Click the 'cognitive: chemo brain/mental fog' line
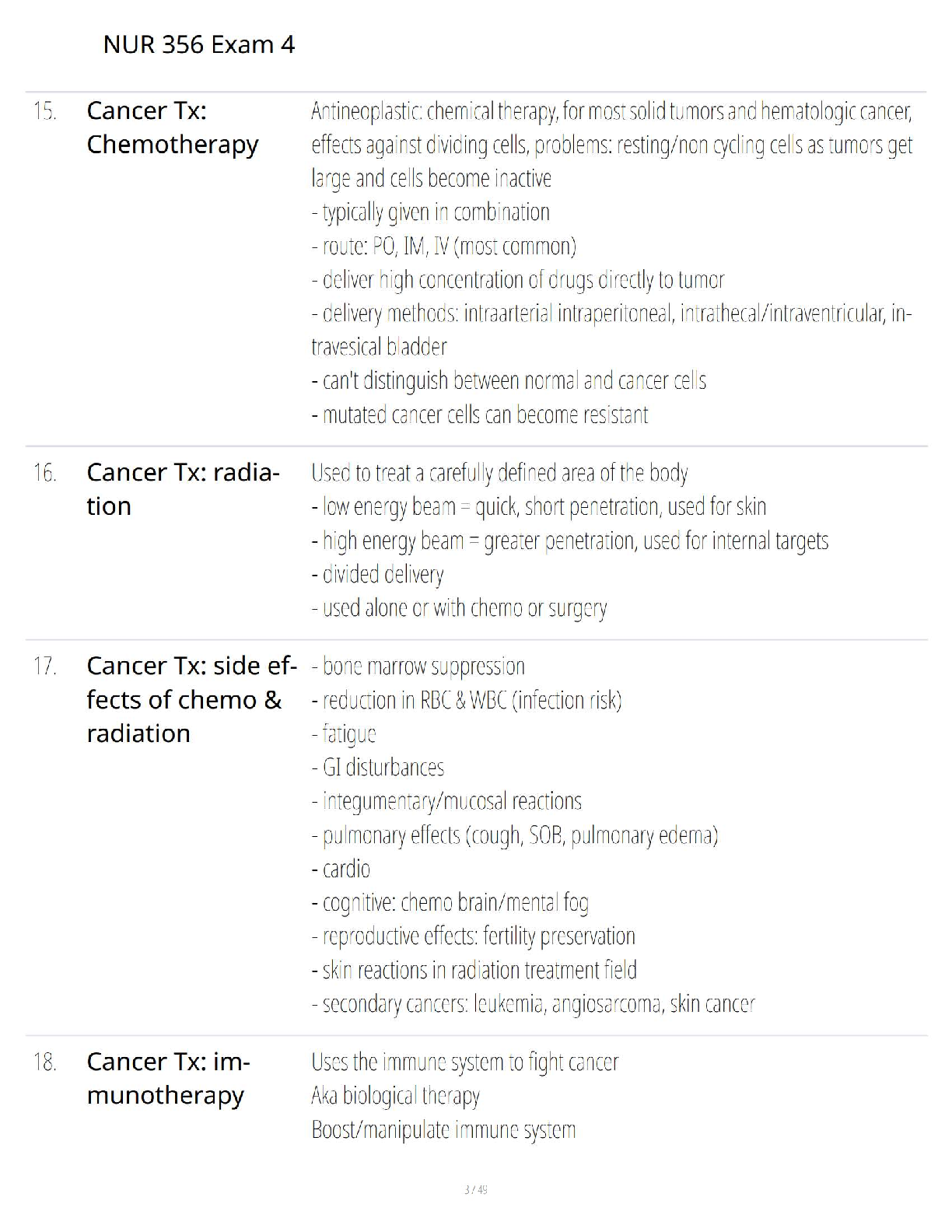952x1232 pixels. [x=450, y=903]
